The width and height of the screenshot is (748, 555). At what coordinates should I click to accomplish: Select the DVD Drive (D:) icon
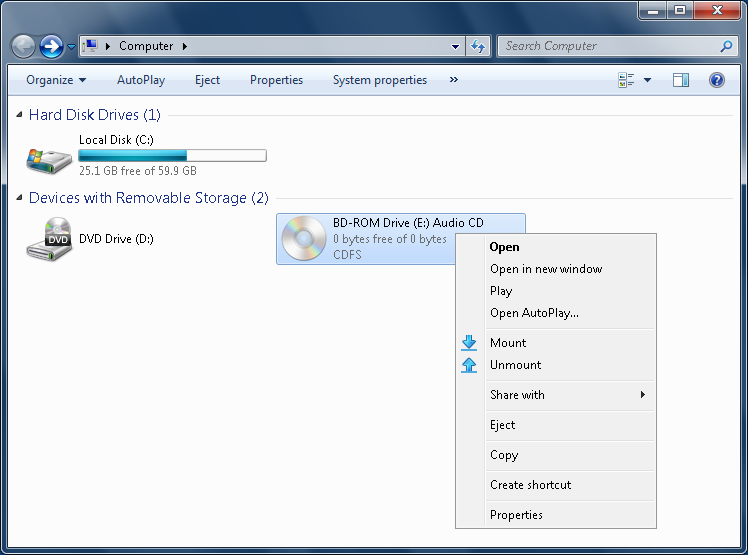[x=49, y=239]
